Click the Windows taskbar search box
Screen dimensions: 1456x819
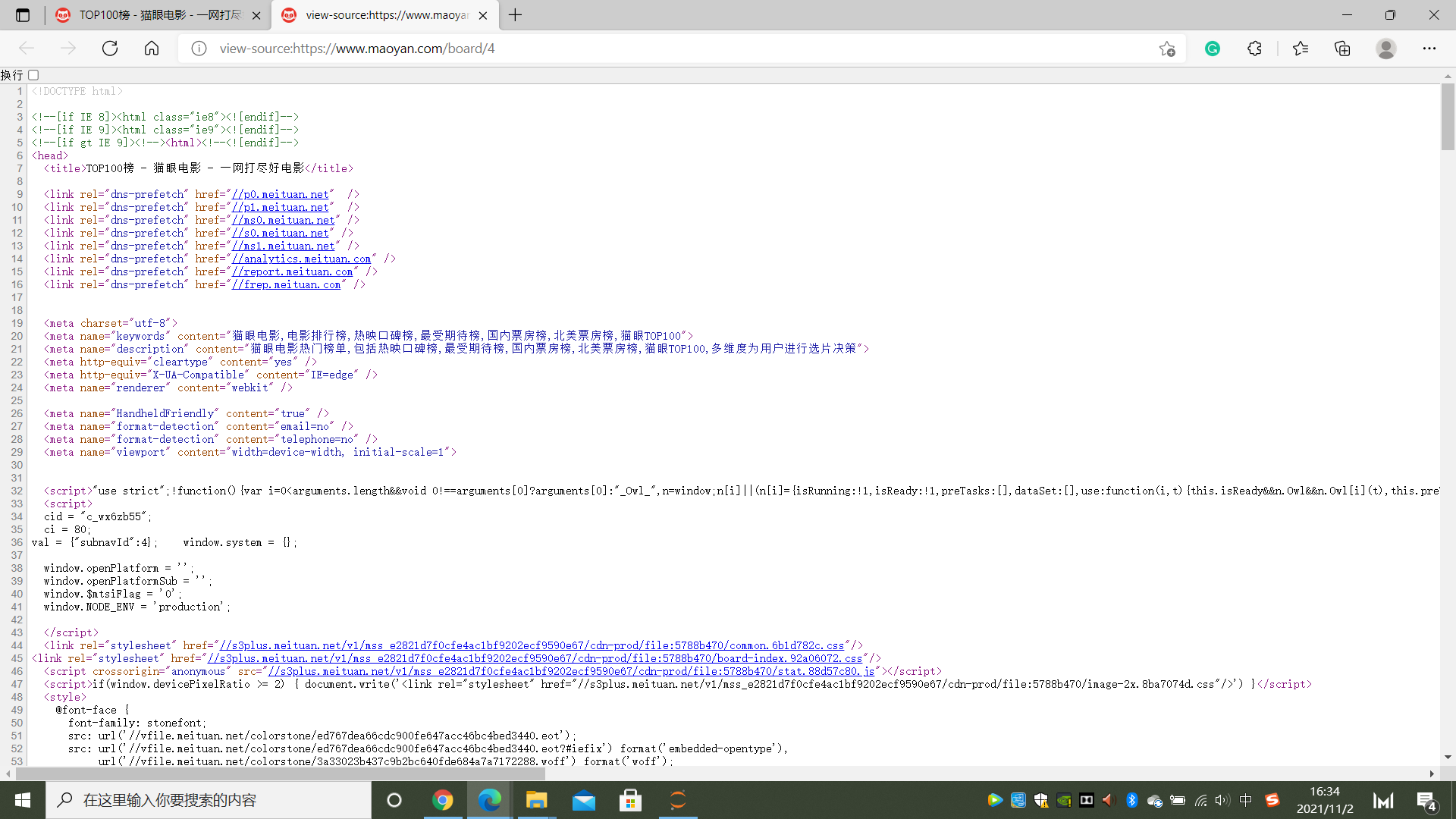[x=209, y=800]
